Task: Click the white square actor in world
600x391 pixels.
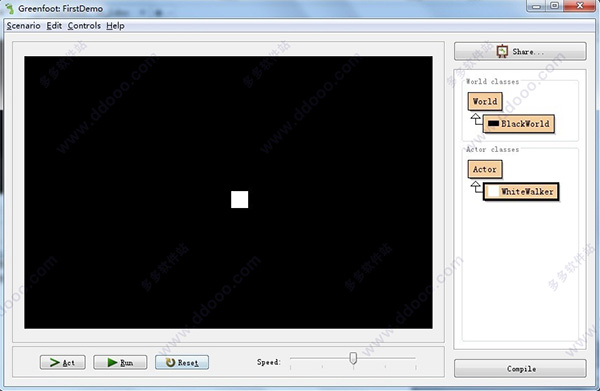Action: coord(240,199)
